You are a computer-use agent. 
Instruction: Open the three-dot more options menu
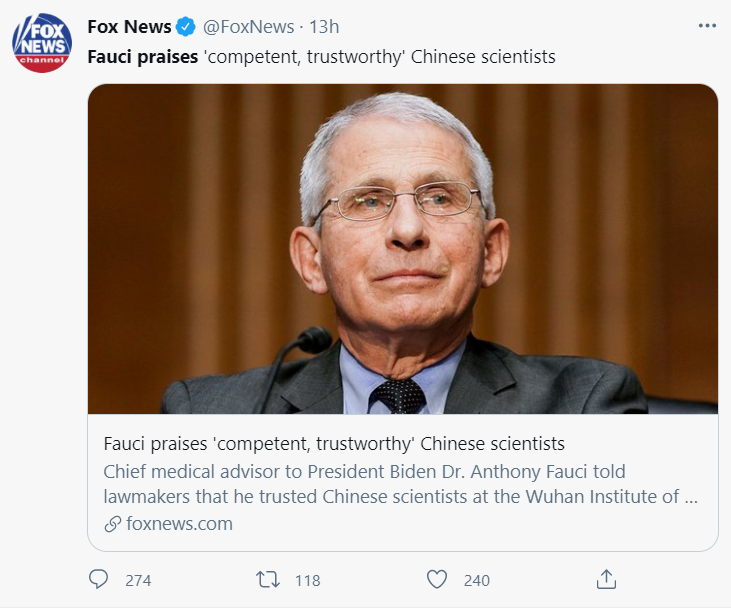(x=707, y=26)
